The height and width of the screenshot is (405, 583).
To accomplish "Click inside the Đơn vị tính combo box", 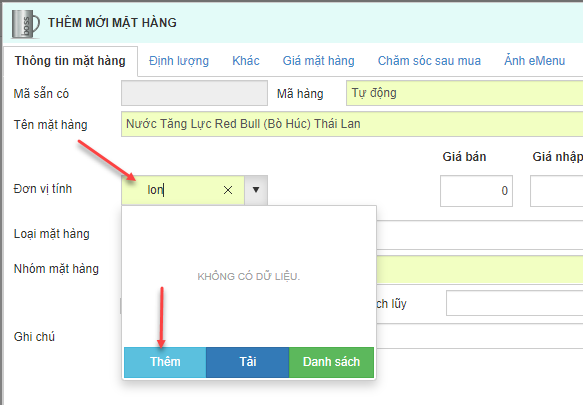I will pyautogui.click(x=183, y=190).
